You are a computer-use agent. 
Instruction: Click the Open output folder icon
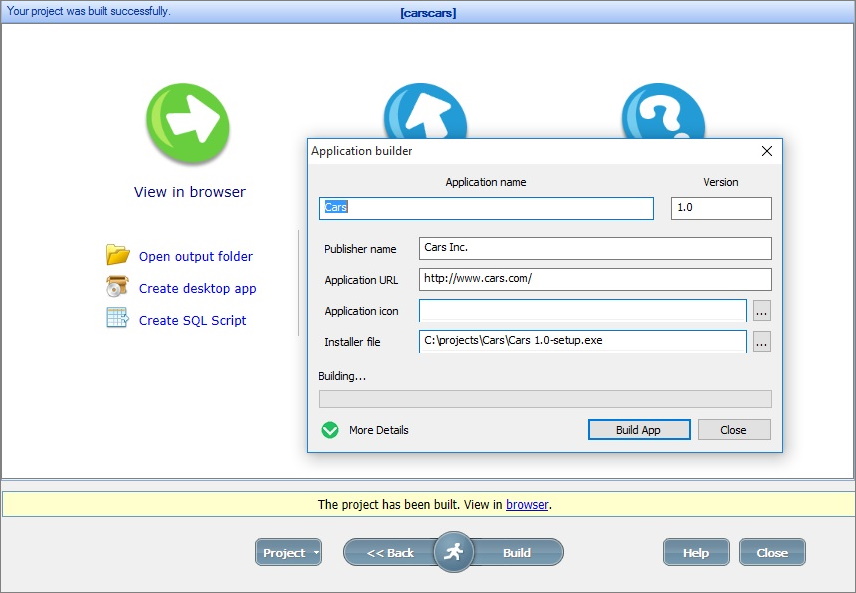pyautogui.click(x=118, y=256)
